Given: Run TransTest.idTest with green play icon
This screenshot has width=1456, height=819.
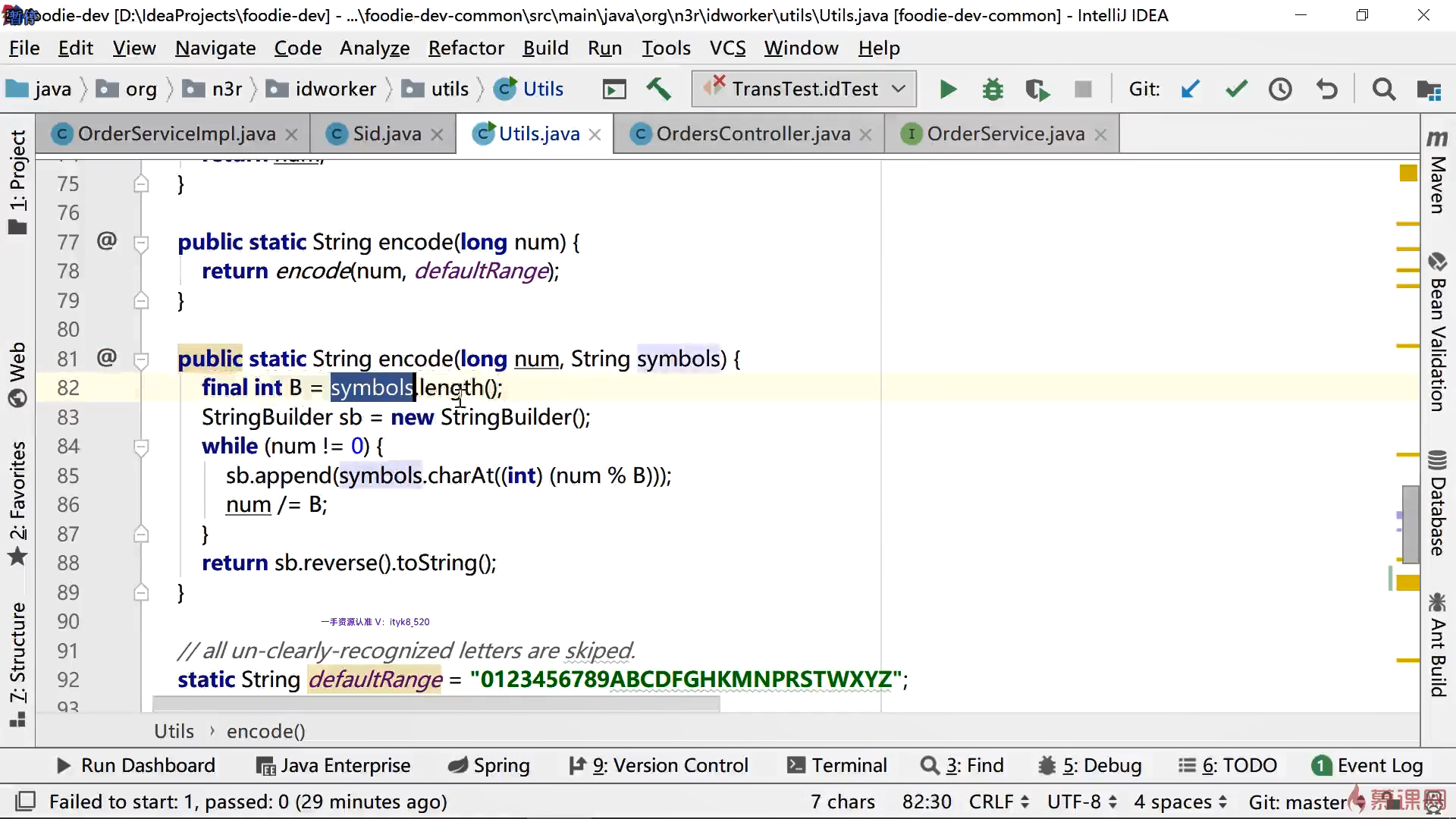Looking at the screenshot, I should (x=948, y=89).
